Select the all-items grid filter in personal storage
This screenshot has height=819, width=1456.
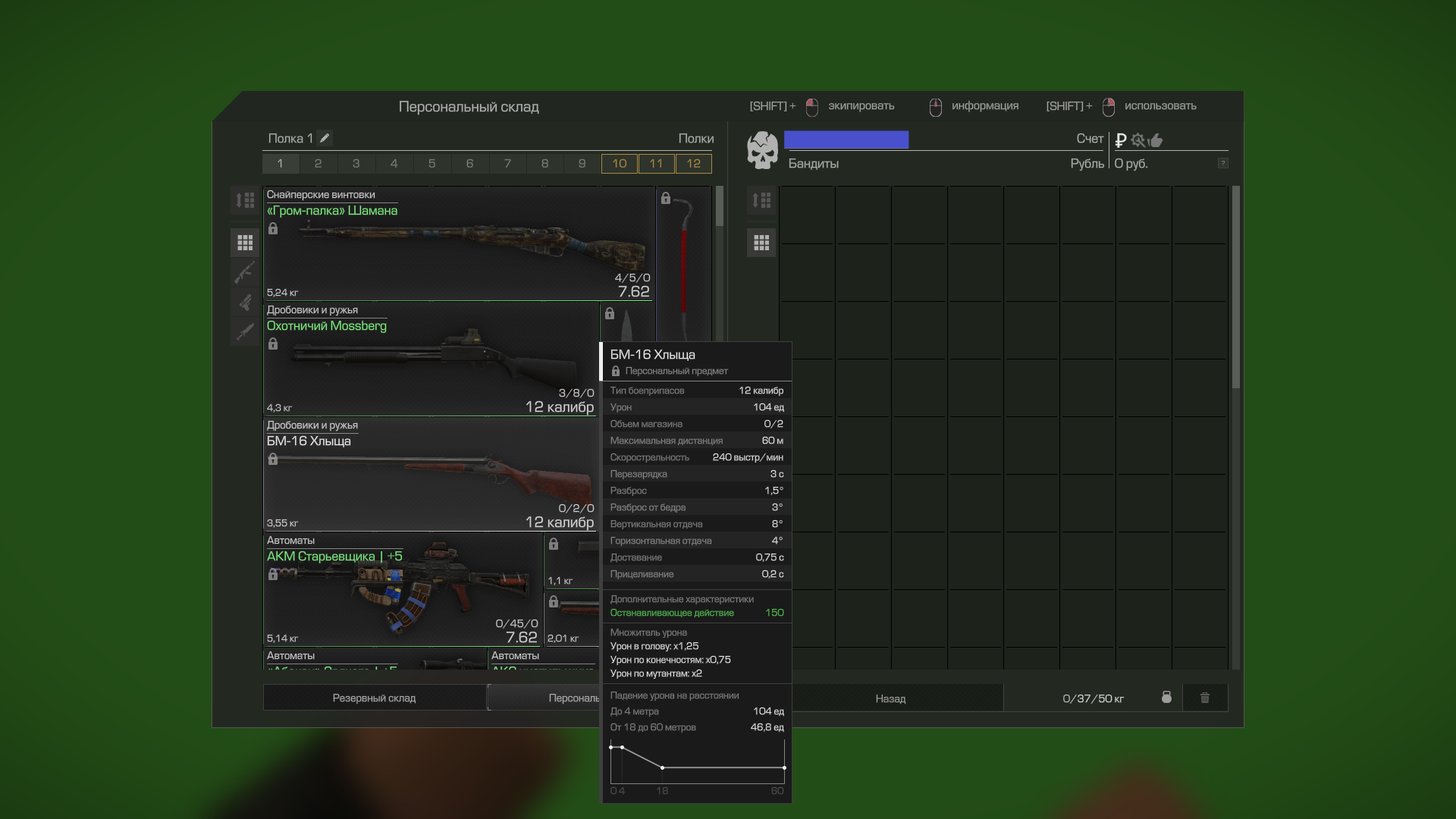pyautogui.click(x=245, y=243)
